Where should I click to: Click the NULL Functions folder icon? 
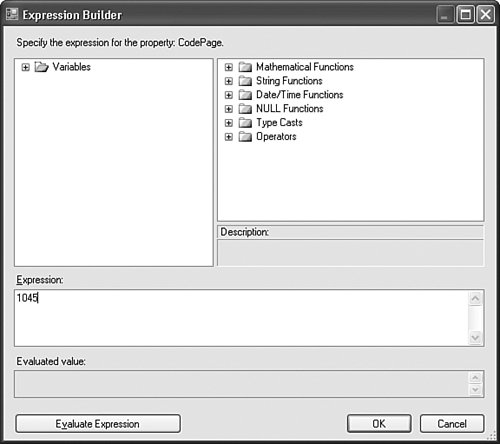[x=245, y=109]
